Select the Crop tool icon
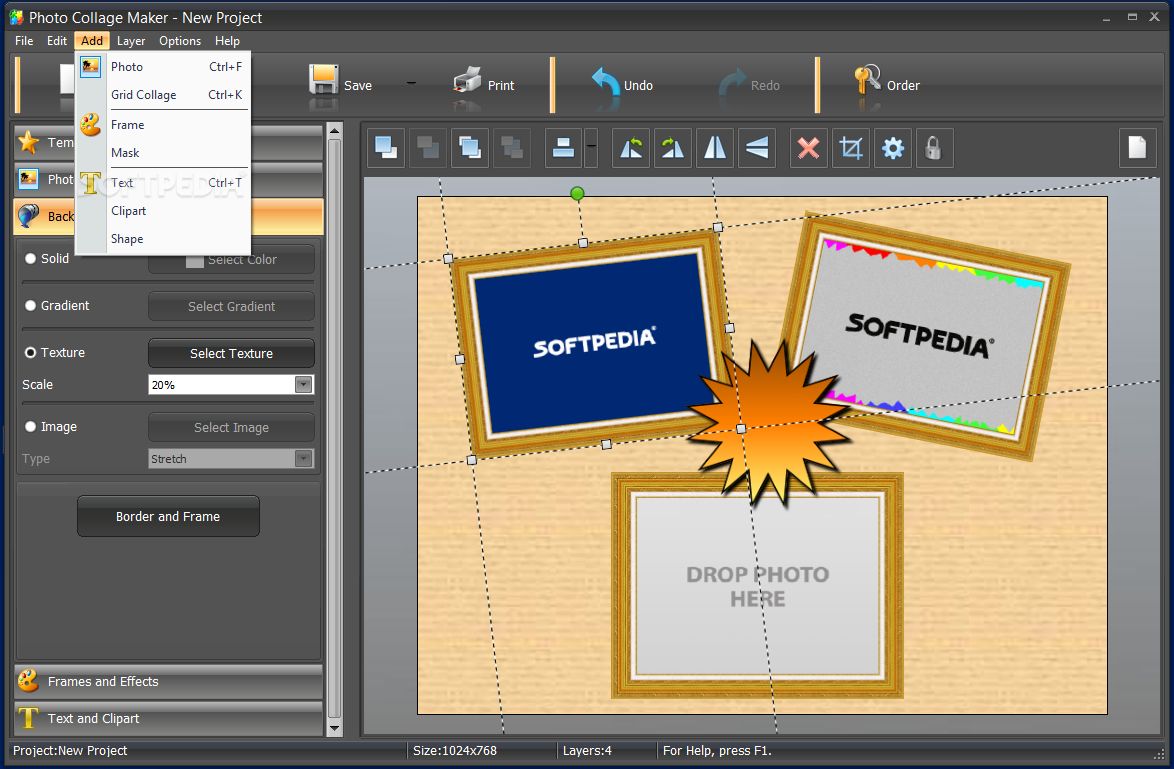 (x=851, y=148)
